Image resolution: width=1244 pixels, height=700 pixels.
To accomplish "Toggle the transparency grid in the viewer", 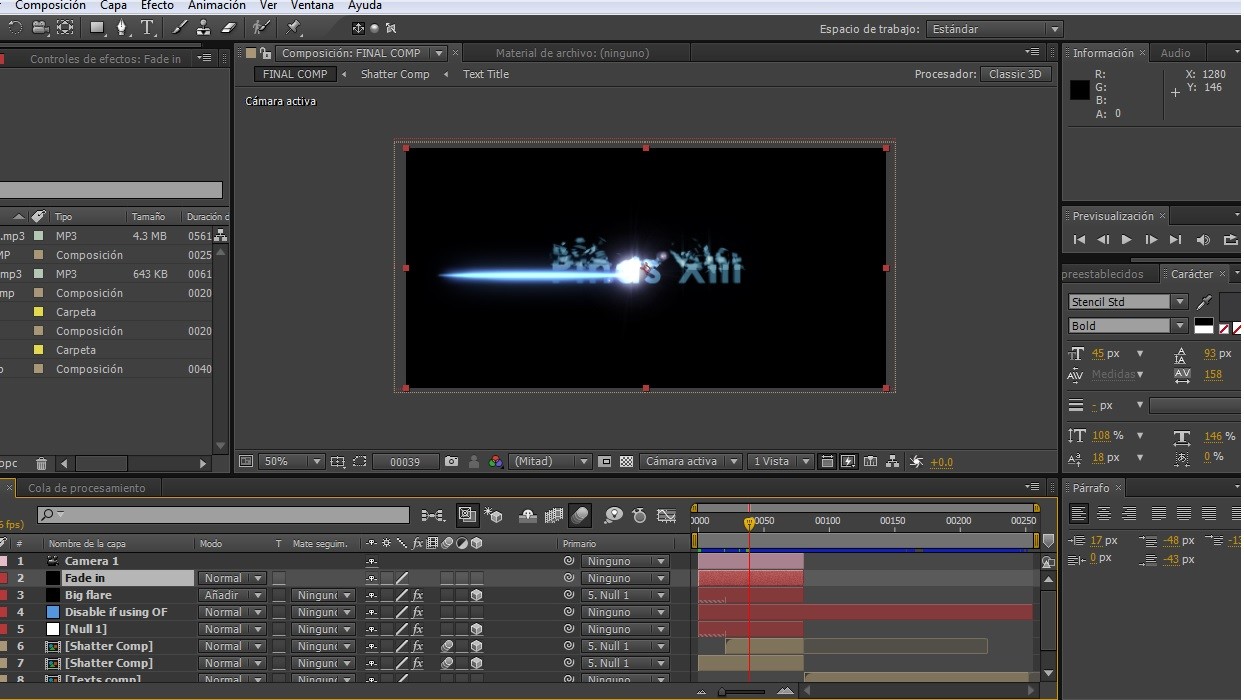I will point(626,462).
